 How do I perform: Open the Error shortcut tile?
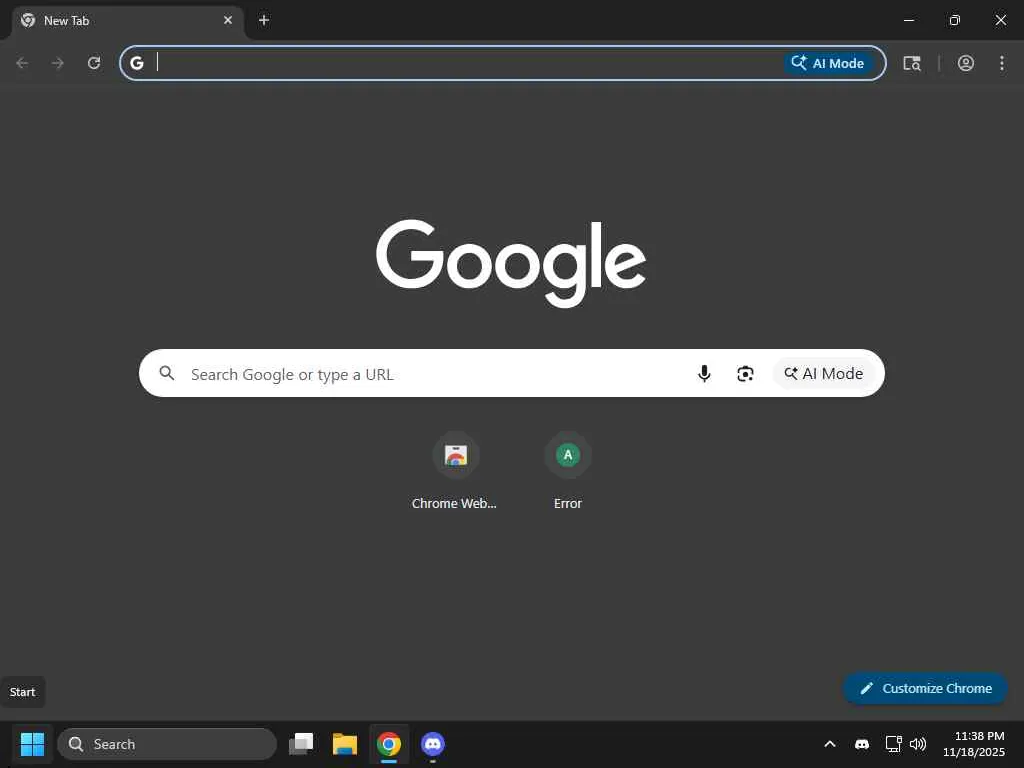tap(568, 455)
